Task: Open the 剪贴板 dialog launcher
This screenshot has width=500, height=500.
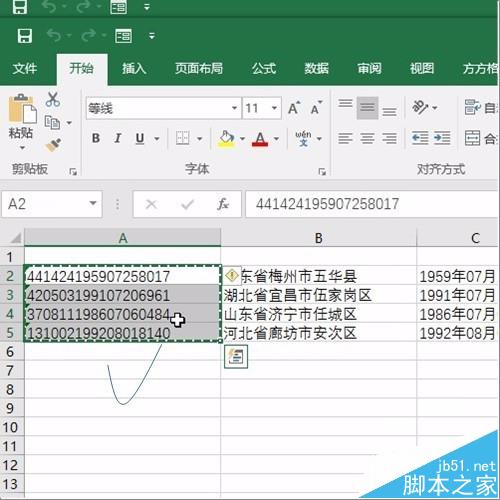Action: click(73, 172)
